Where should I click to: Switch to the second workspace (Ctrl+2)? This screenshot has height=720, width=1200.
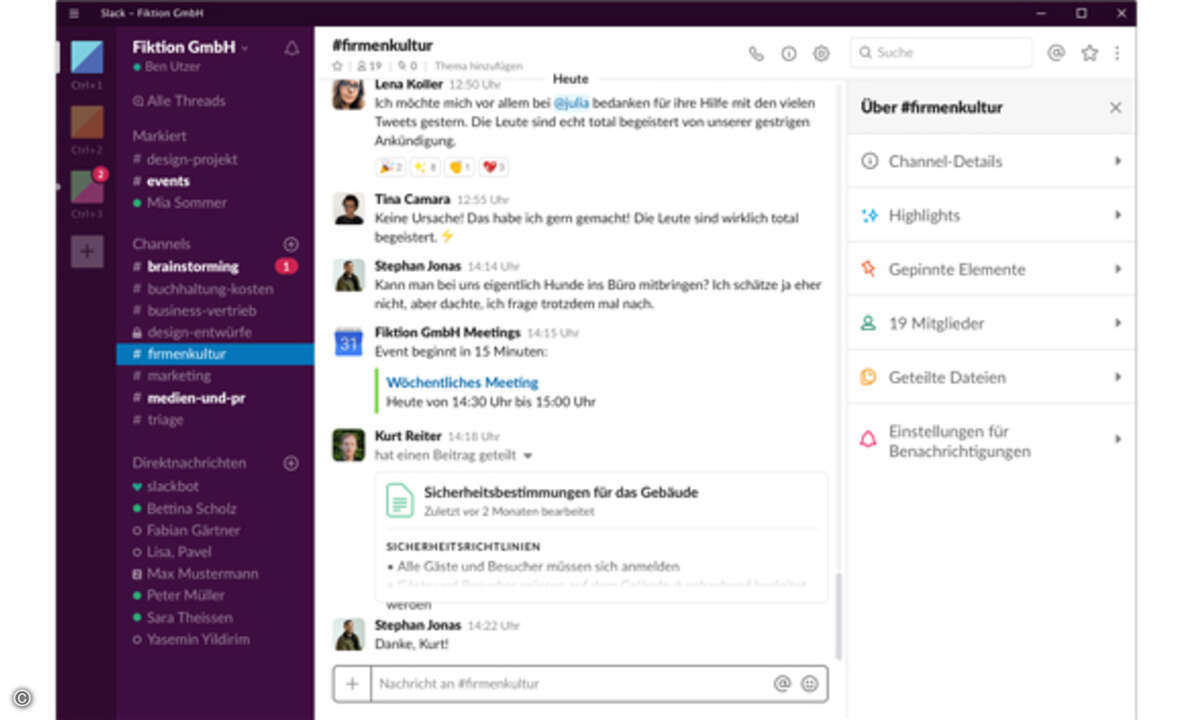86,122
